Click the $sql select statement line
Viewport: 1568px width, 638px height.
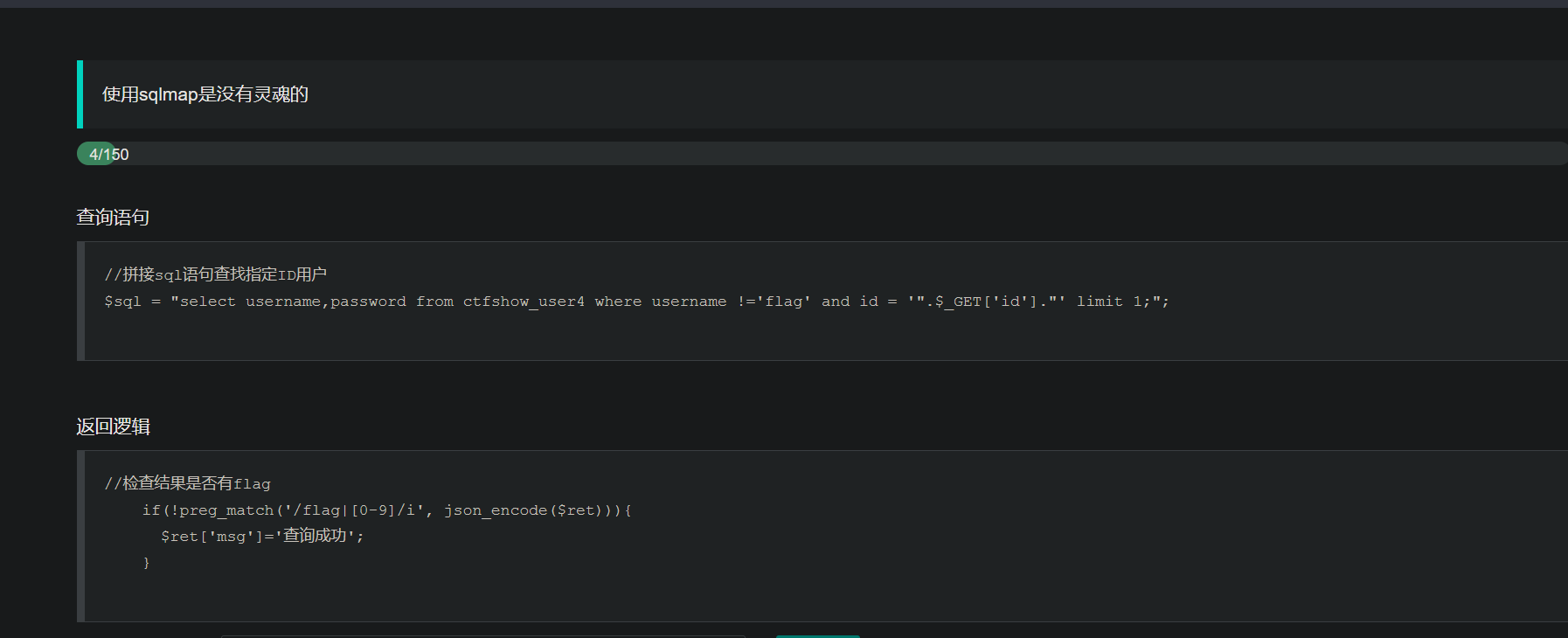[636, 302]
